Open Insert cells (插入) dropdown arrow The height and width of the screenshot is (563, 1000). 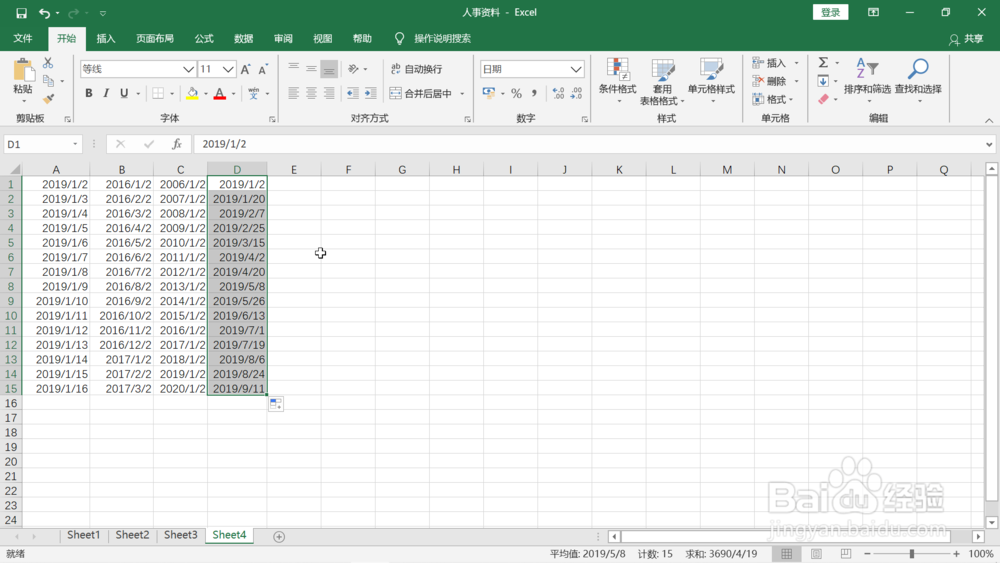(797, 62)
